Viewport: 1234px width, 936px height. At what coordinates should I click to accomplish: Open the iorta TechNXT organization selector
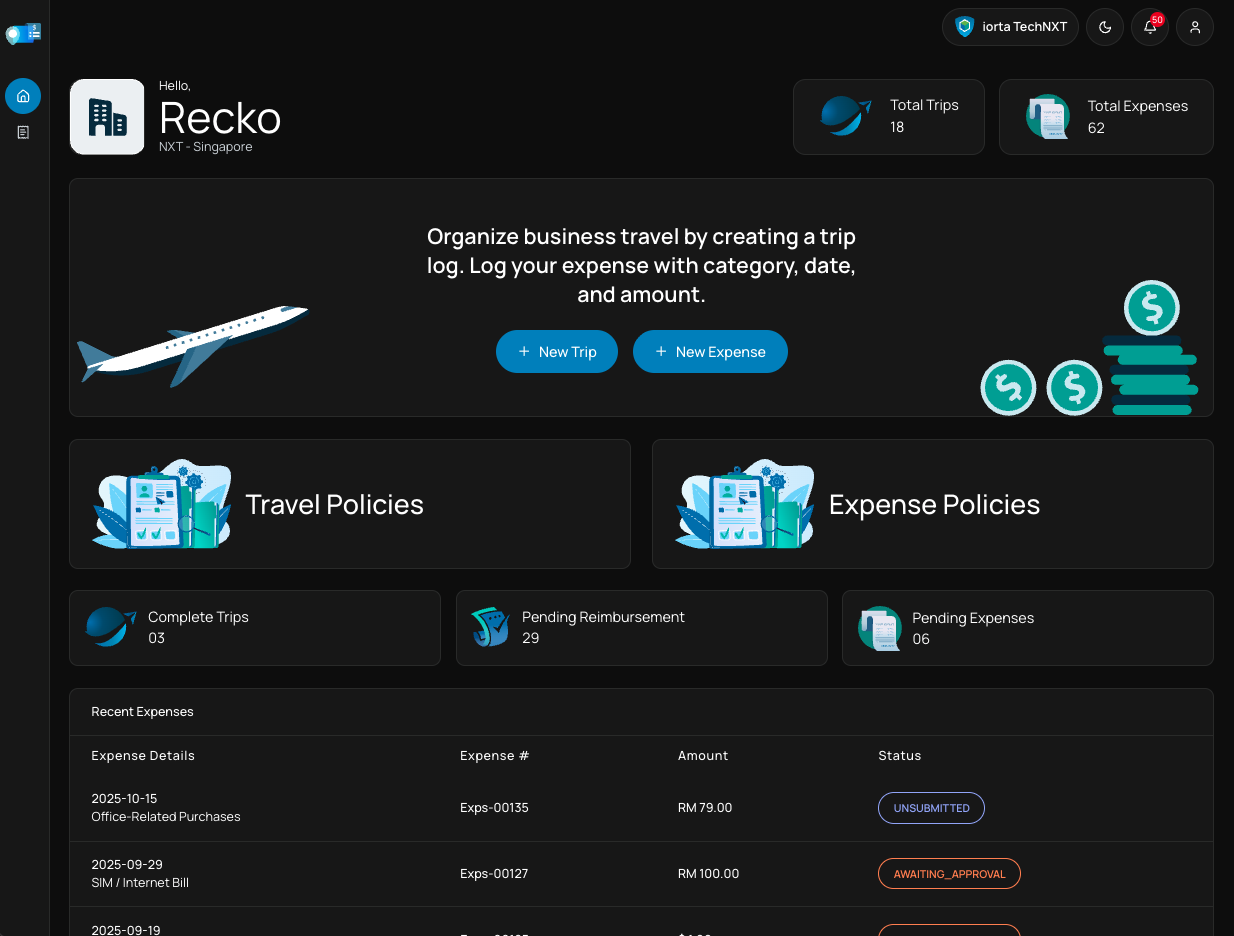coord(1010,27)
